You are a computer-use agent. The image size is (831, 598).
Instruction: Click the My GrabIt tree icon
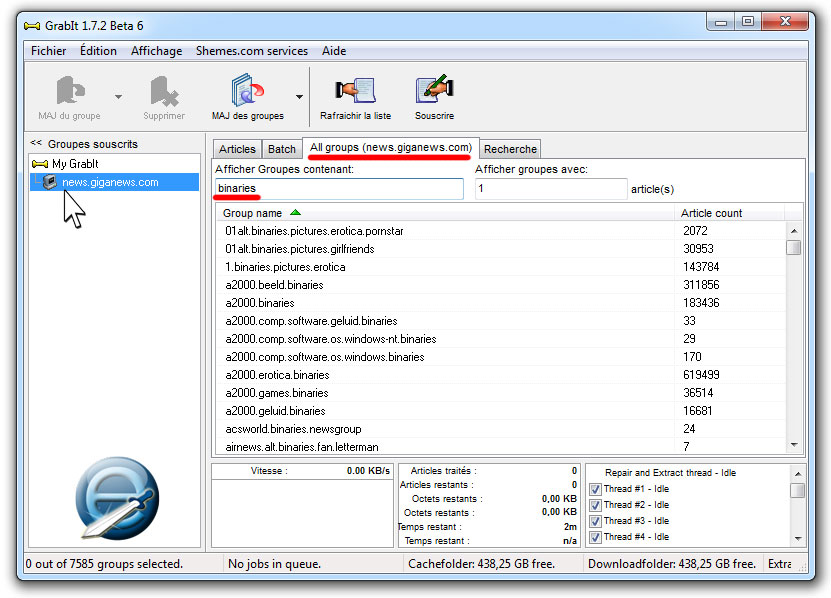click(40, 164)
